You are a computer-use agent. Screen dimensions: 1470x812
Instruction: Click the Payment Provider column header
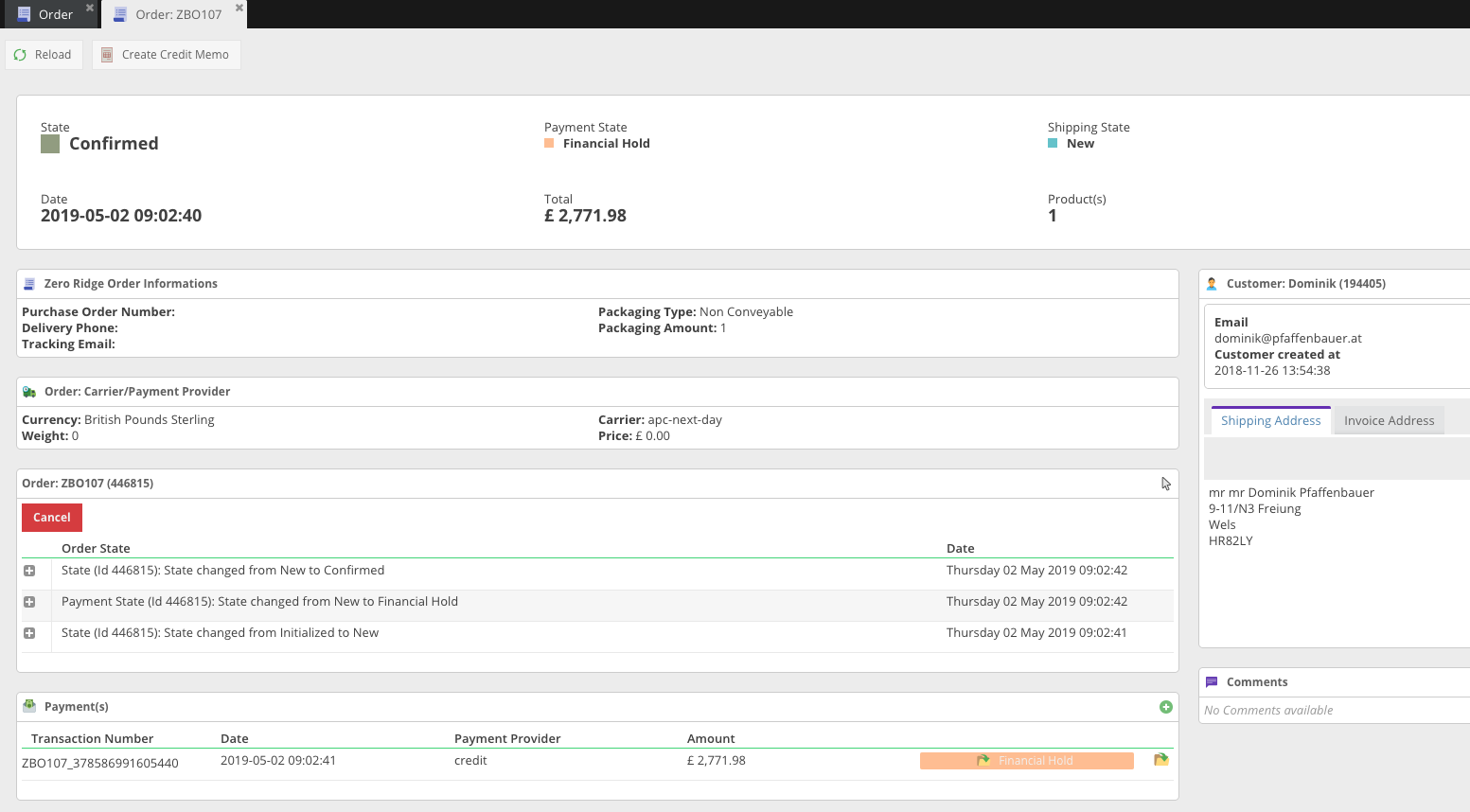tap(507, 739)
